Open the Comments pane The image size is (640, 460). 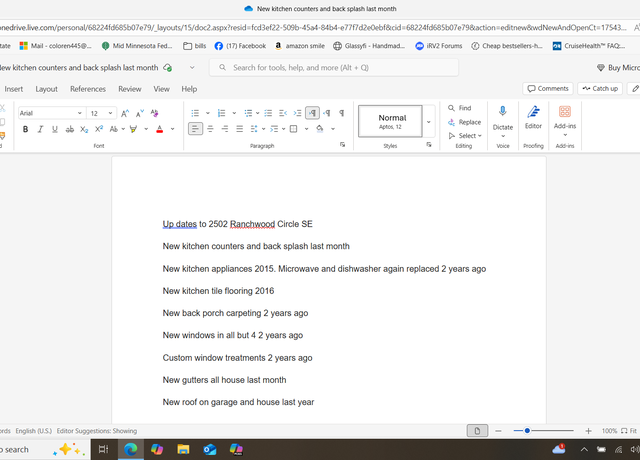548,89
